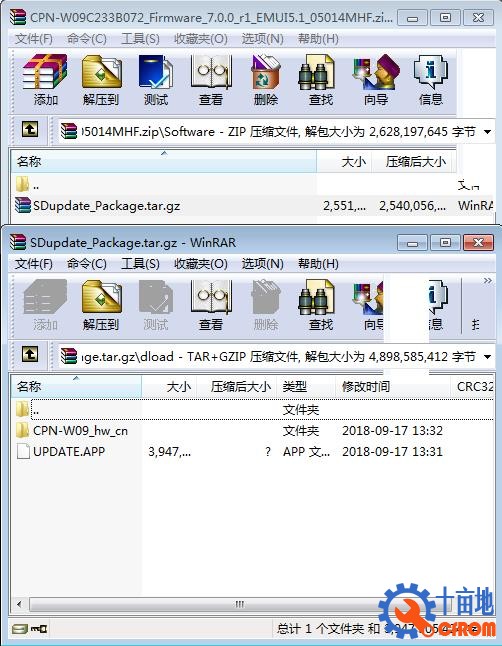Sort by 名称 column in top window
Viewport: 502px width, 646px height.
(x=164, y=162)
